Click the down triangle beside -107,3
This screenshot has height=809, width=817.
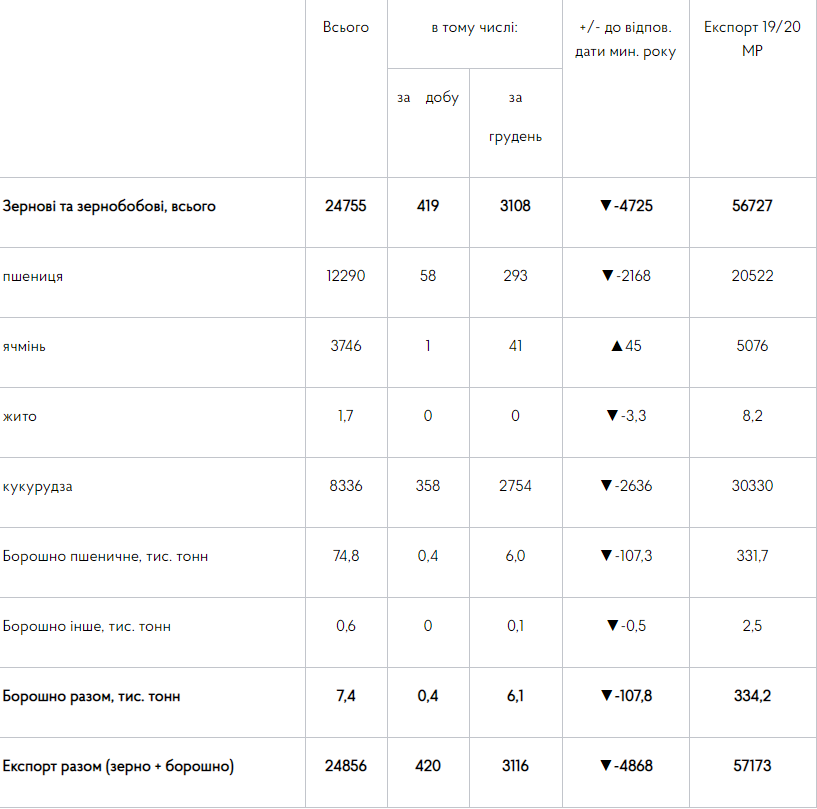[605, 556]
